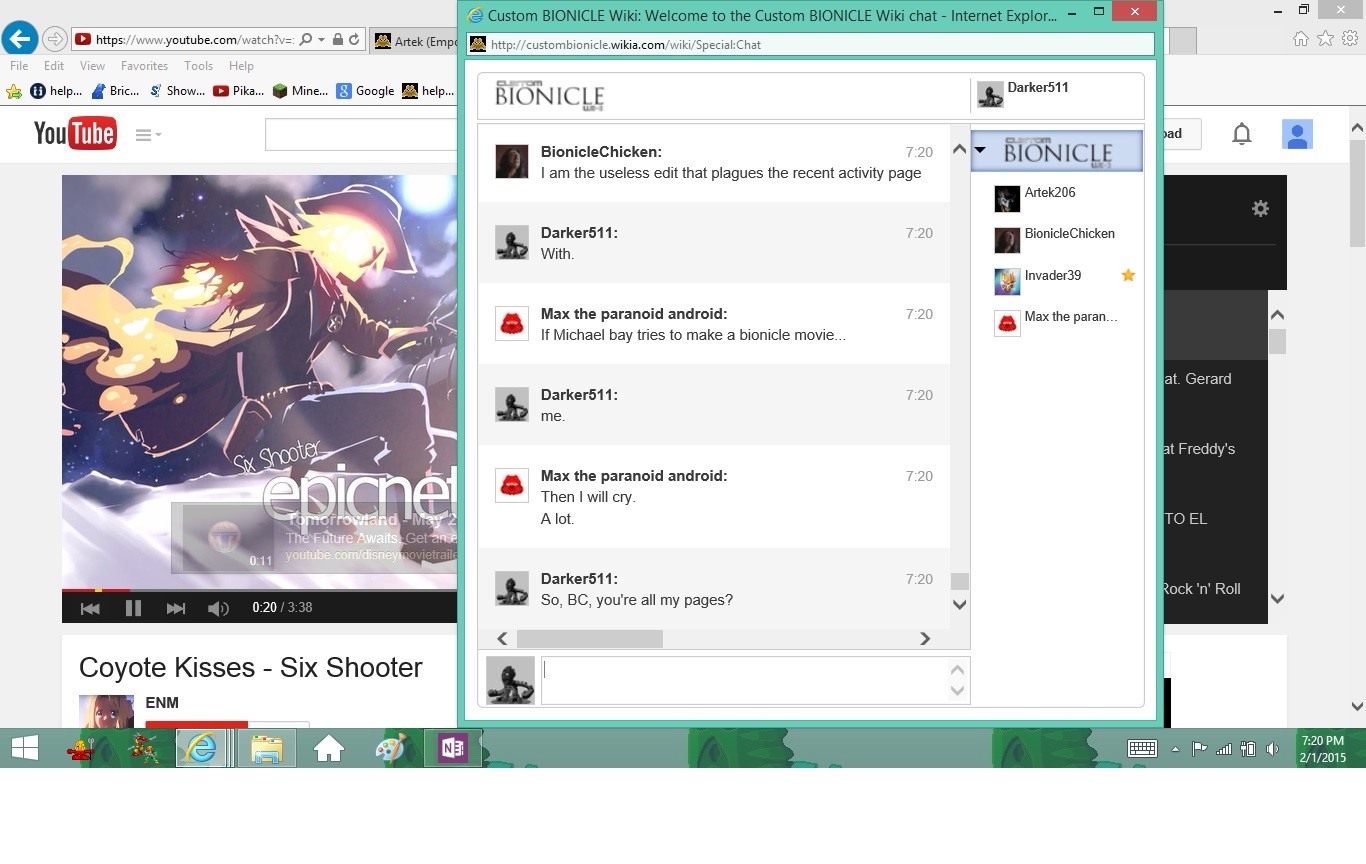Open OneNote from the taskbar

pyautogui.click(x=453, y=748)
